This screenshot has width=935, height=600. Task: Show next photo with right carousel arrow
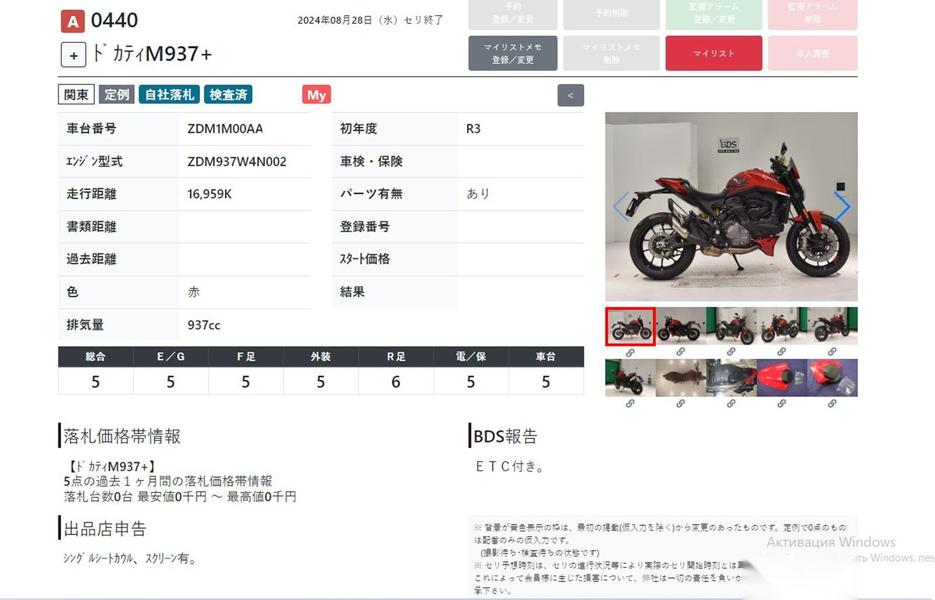[x=842, y=206]
